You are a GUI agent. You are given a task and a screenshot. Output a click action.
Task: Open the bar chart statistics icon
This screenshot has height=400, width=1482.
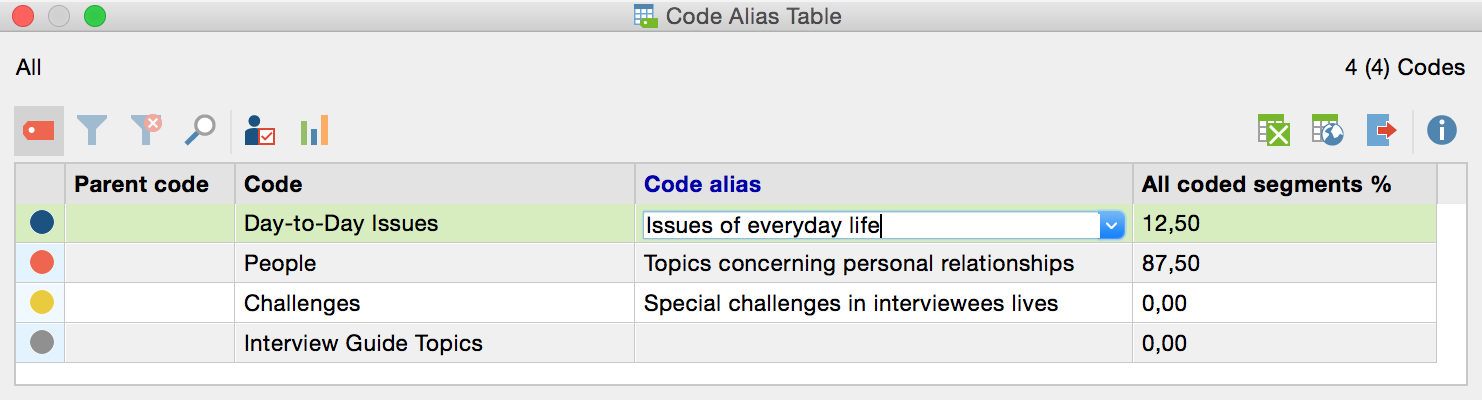pyautogui.click(x=314, y=130)
